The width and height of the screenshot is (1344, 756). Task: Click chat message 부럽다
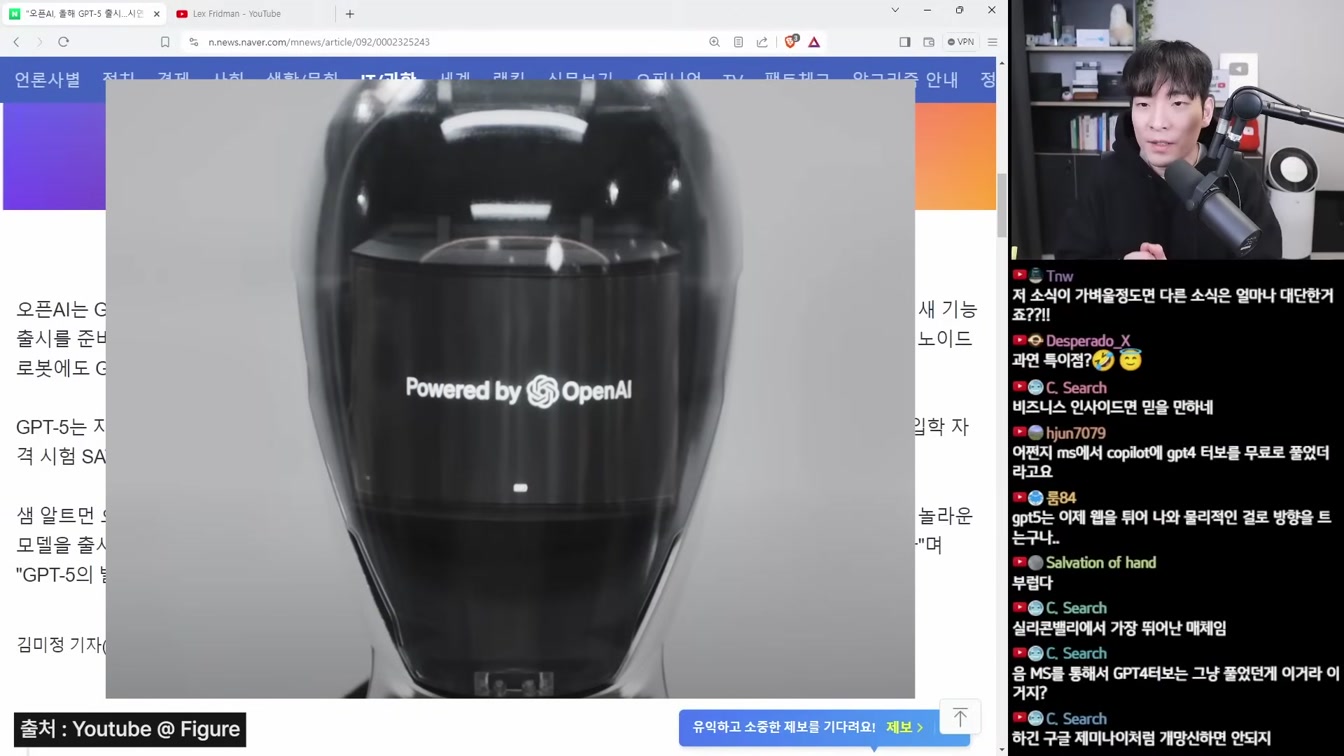pos(1032,582)
